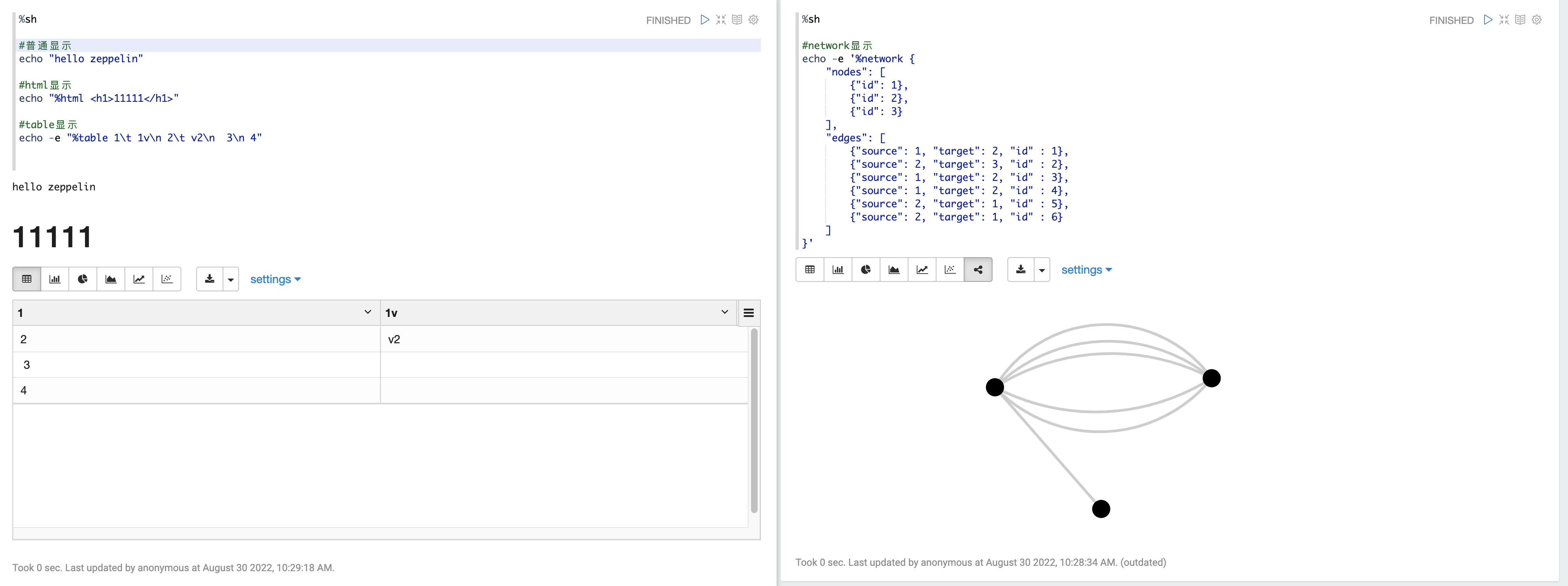Image resolution: width=1568 pixels, height=586 pixels.
Task: Select line chart in right result toolbar
Action: tap(922, 270)
